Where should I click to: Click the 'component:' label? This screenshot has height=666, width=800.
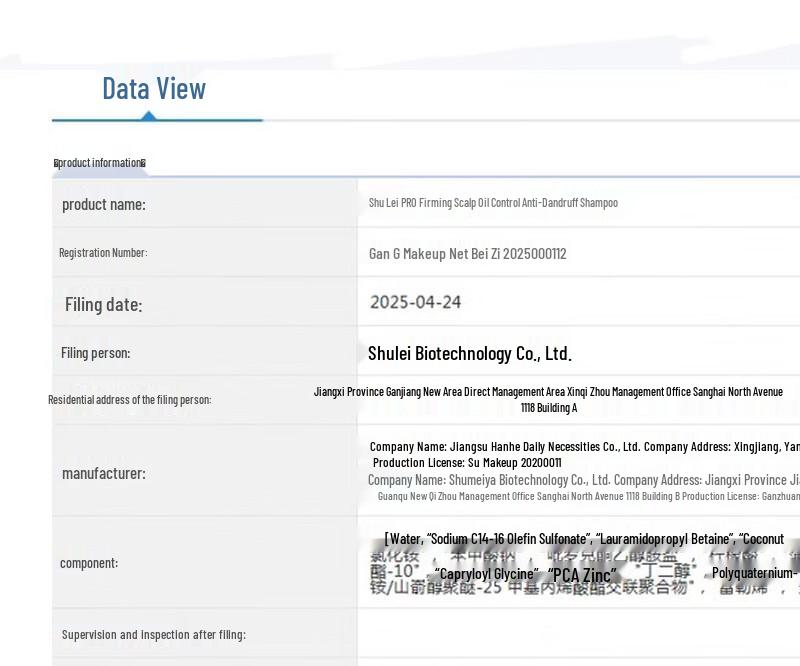pyautogui.click(x=89, y=563)
